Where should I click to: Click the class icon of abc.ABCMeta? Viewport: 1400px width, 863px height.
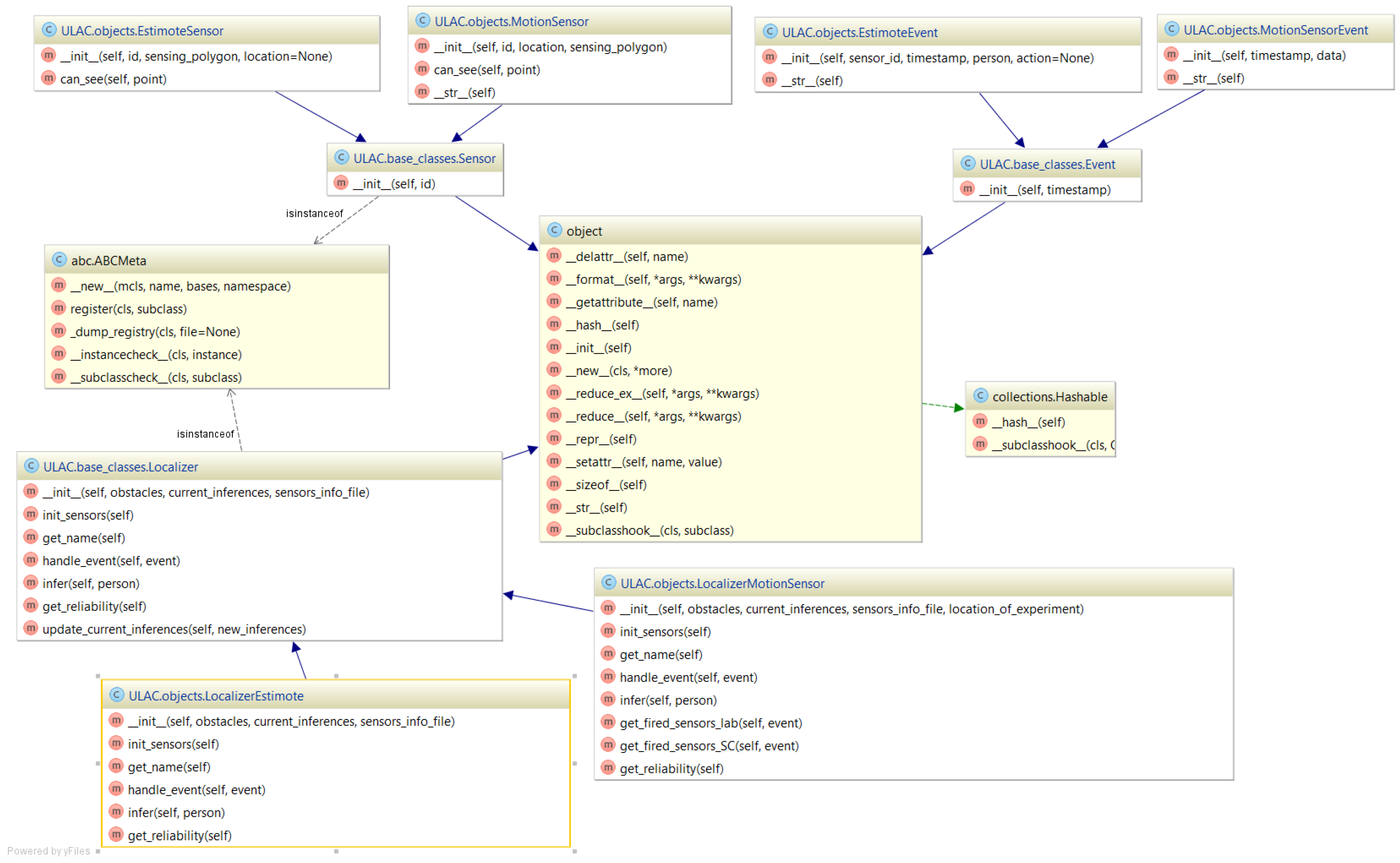[x=59, y=260]
